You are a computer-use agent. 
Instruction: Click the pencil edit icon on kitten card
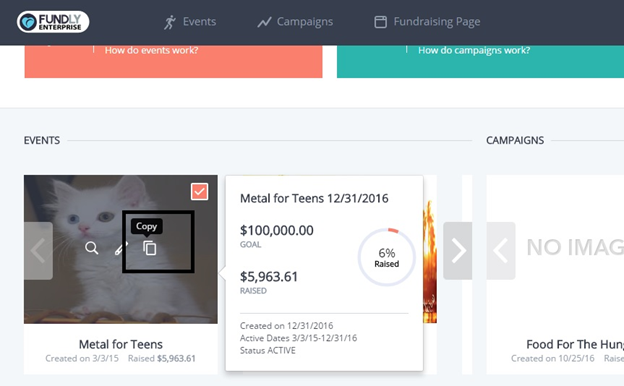(121, 248)
